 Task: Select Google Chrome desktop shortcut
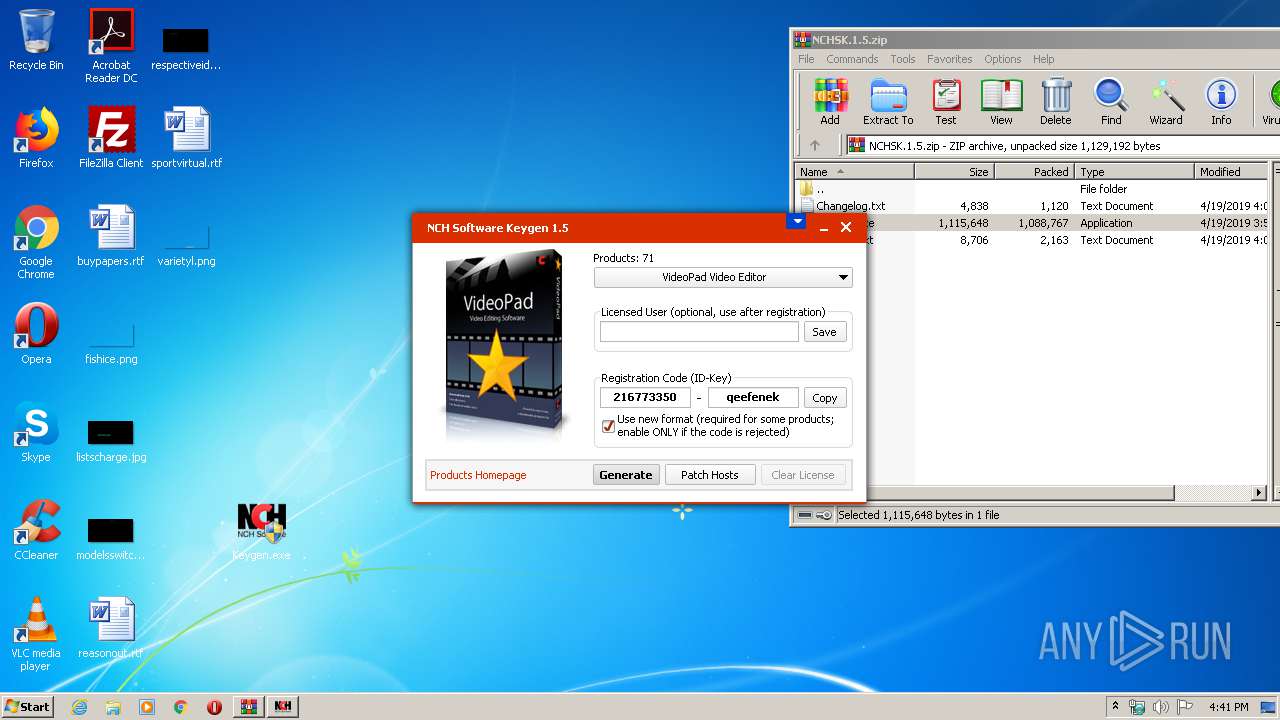tap(36, 242)
